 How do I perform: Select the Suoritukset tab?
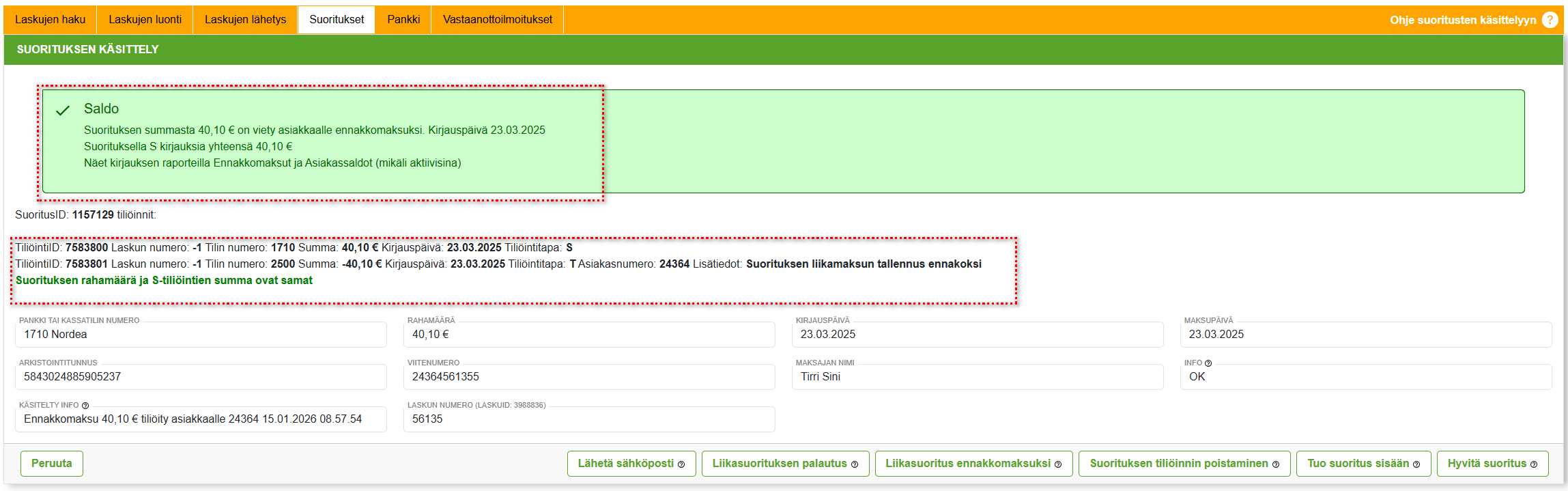pos(337,19)
